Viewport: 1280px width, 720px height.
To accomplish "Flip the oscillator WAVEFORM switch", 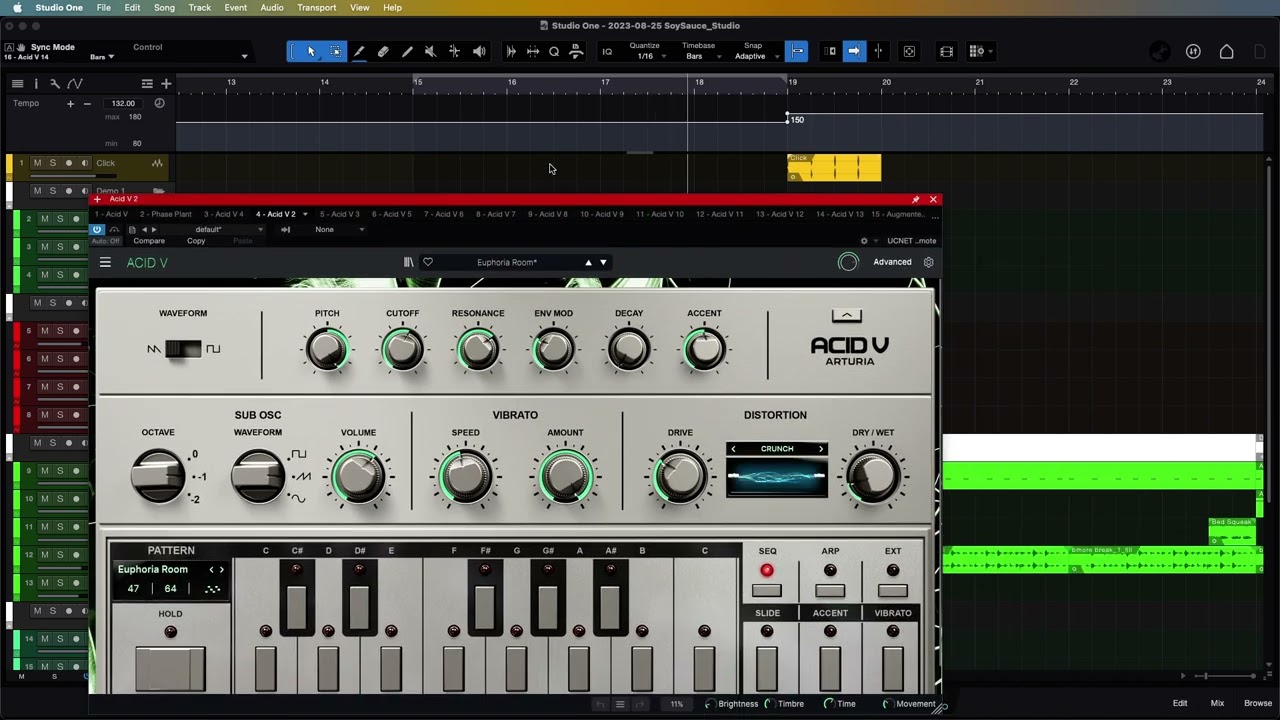I will click(x=183, y=349).
